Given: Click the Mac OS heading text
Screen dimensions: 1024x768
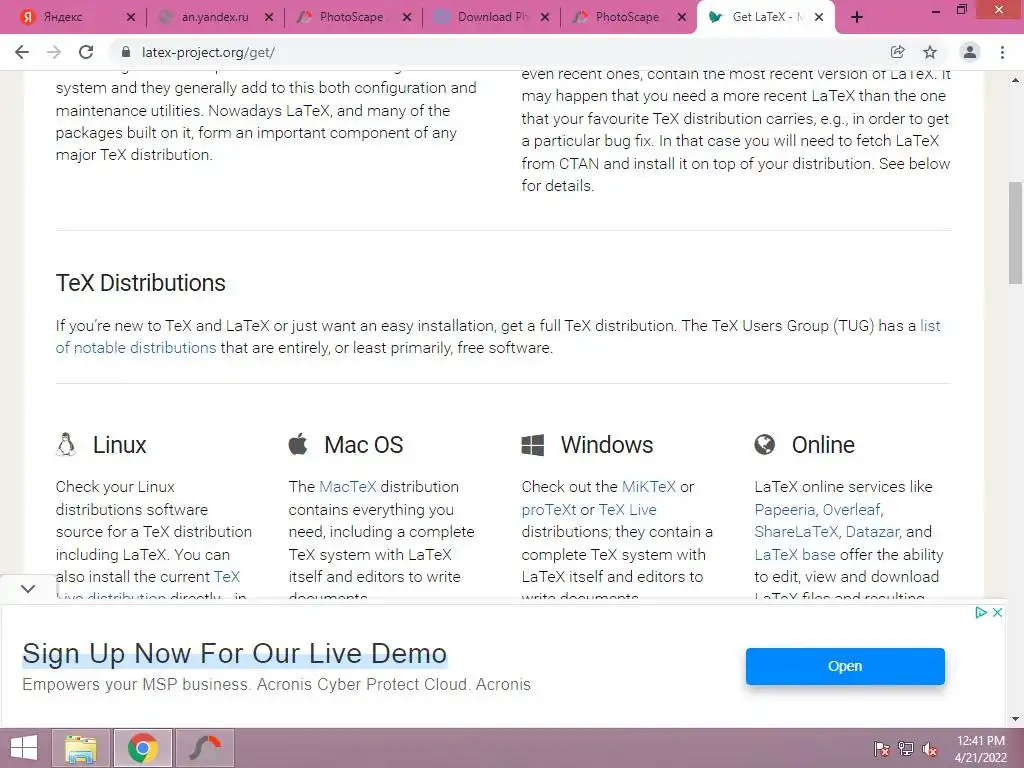Looking at the screenshot, I should (x=364, y=445).
